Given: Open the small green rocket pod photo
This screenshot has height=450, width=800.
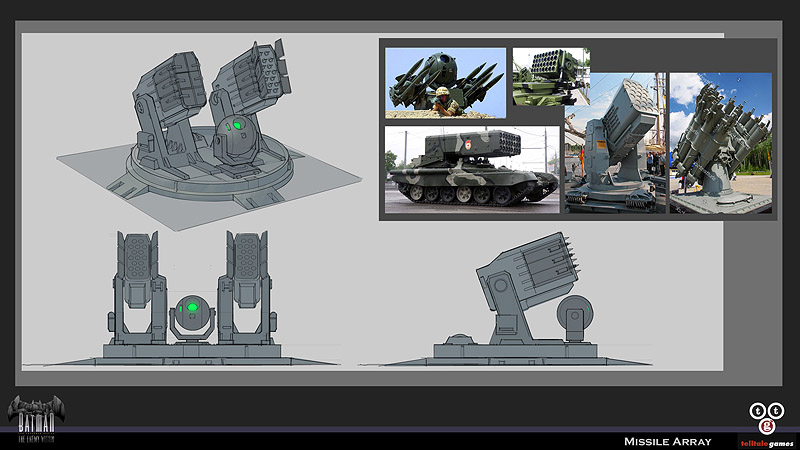Looking at the screenshot, I should pos(551,77).
